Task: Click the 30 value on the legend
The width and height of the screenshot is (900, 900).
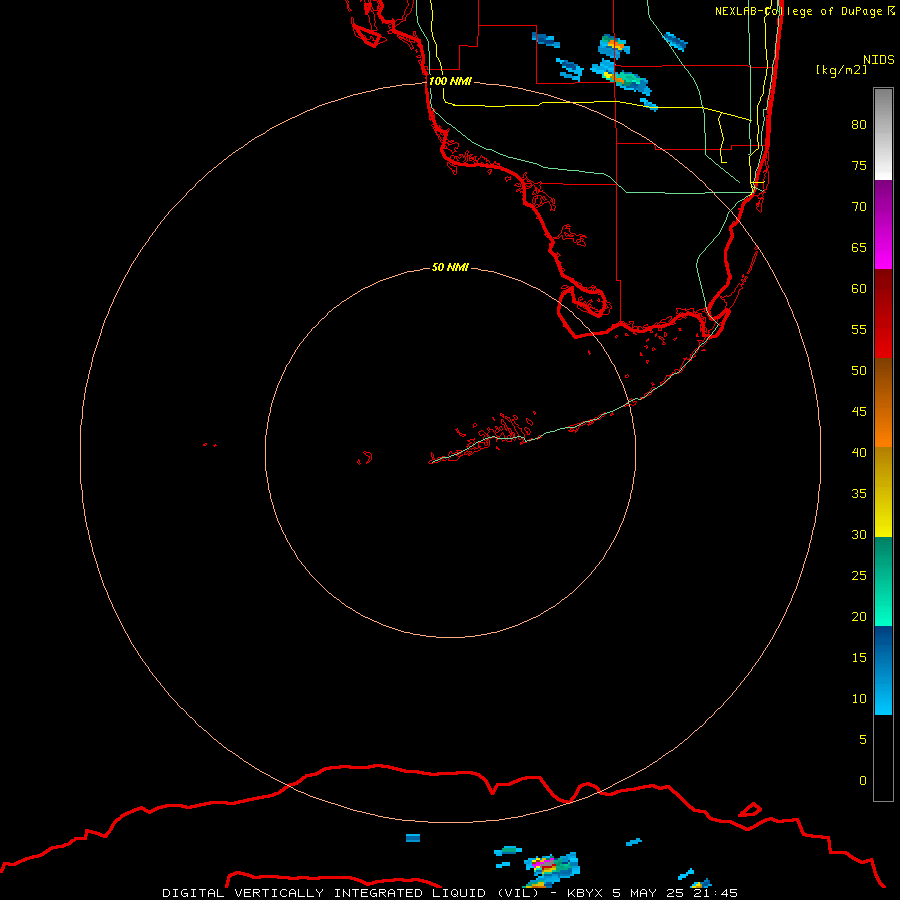Action: point(859,534)
